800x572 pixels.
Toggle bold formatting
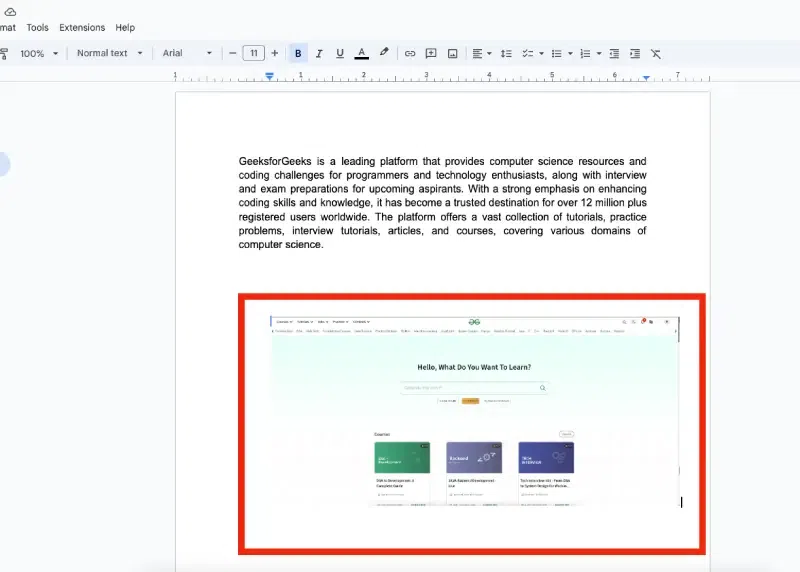tap(298, 53)
